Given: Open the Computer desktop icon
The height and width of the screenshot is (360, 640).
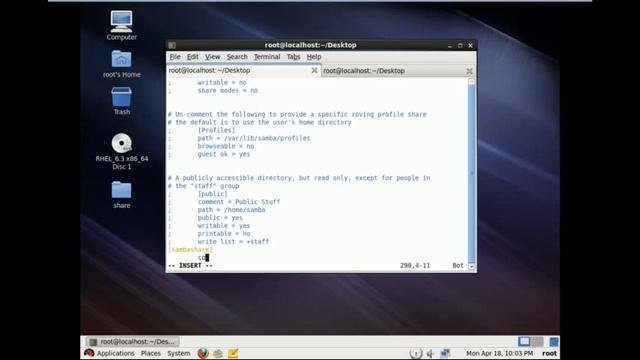Looking at the screenshot, I should click(x=121, y=22).
